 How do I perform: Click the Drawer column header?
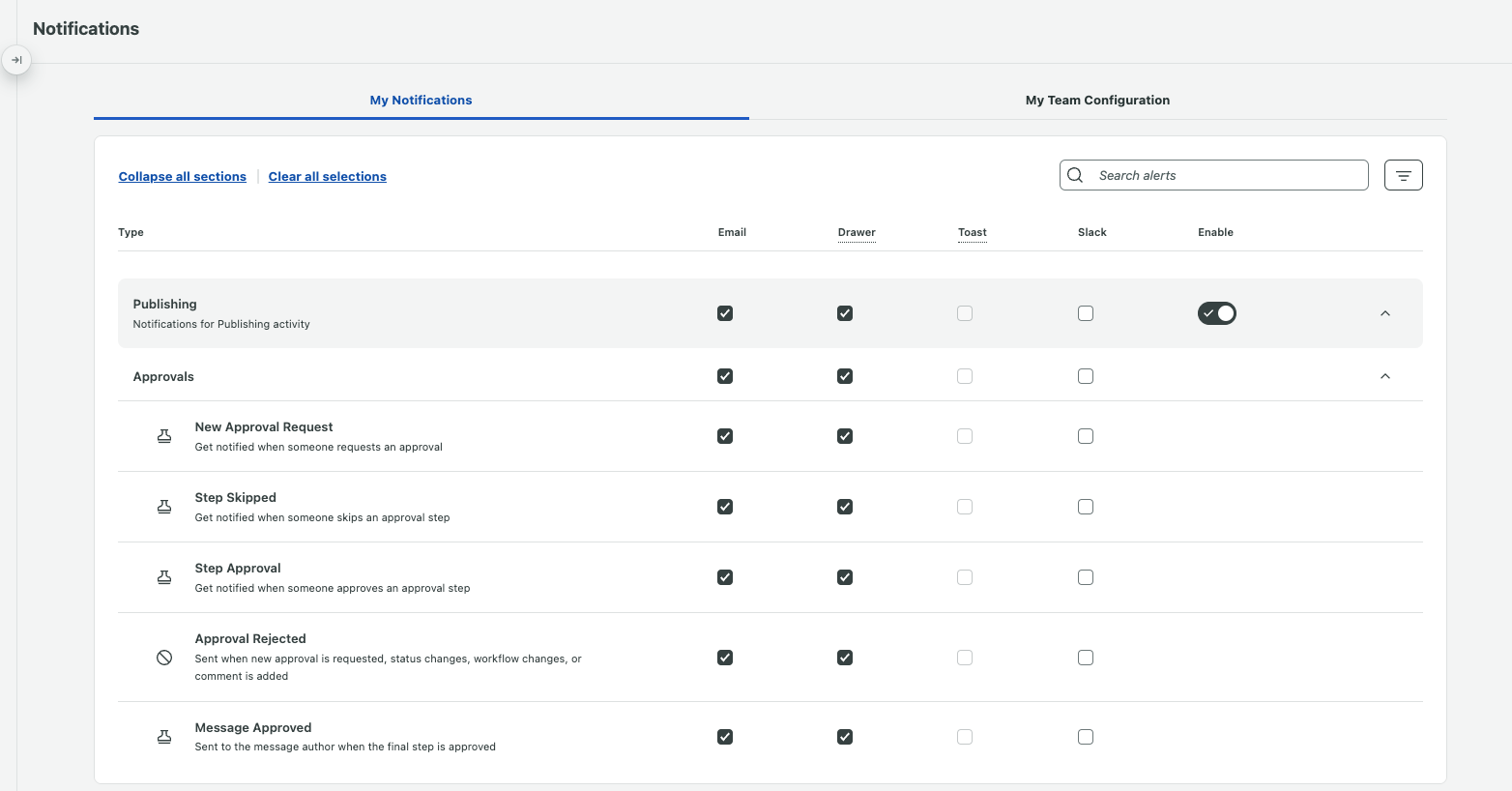[857, 232]
